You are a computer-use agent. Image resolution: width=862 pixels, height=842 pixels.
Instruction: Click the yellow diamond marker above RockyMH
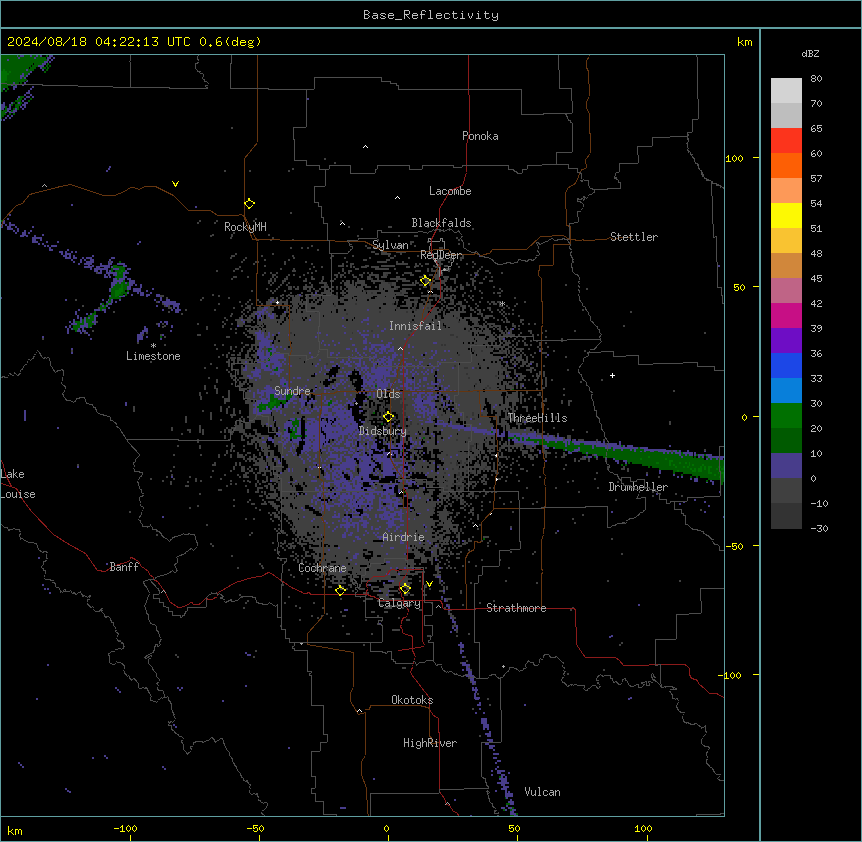click(250, 204)
